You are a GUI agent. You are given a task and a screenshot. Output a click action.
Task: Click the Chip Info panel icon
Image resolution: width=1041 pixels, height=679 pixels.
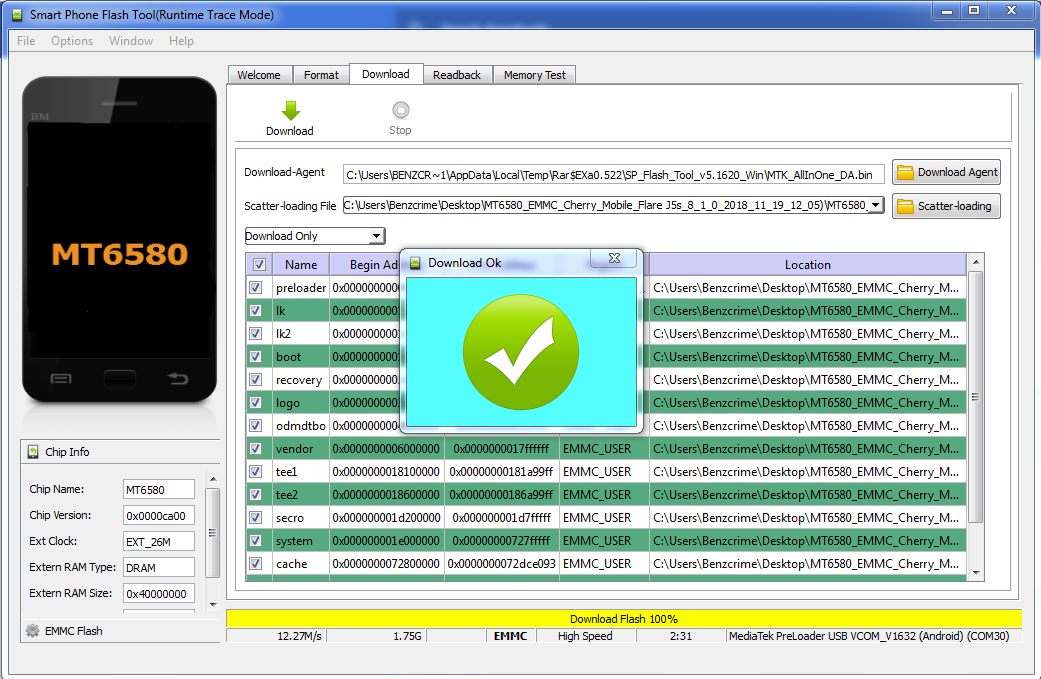tap(33, 452)
